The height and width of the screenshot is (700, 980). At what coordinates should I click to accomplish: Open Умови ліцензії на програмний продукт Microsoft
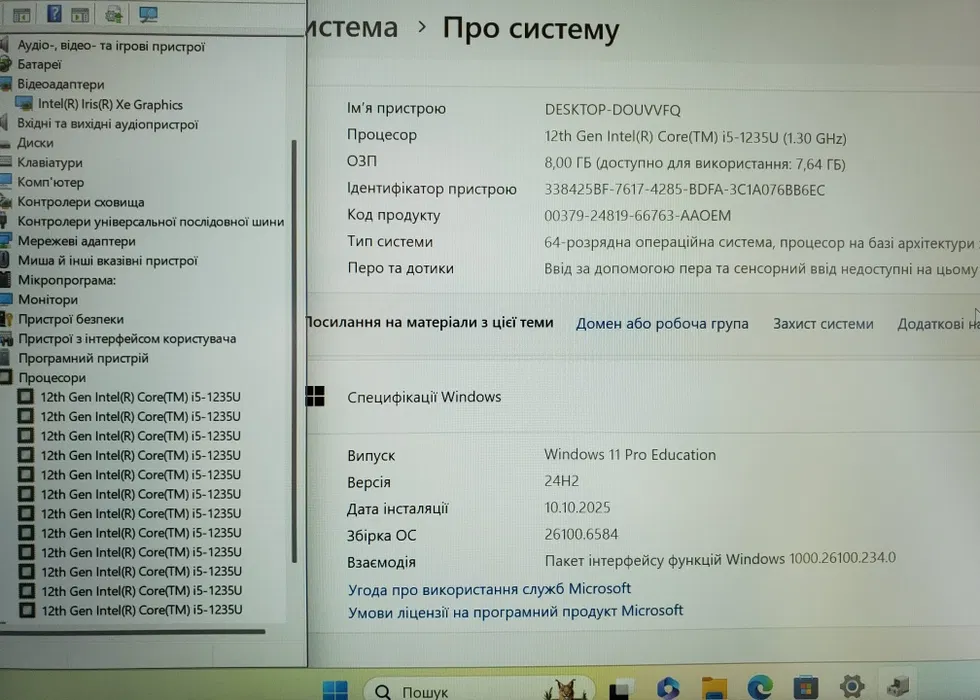coord(516,611)
